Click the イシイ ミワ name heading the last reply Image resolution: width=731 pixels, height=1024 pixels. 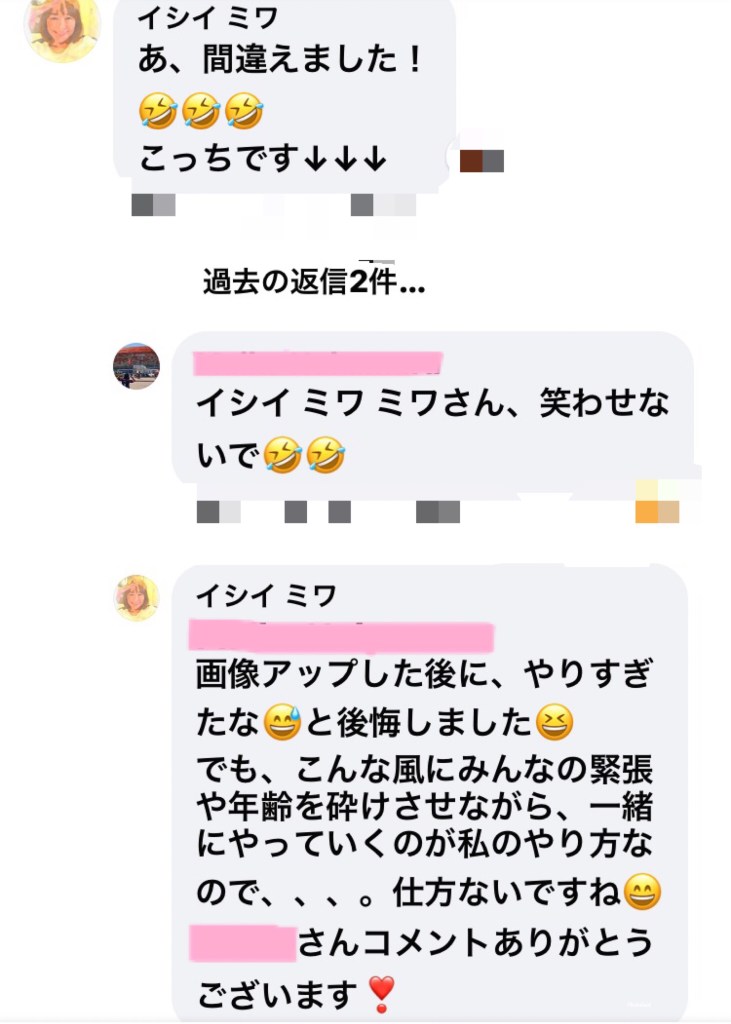tap(266, 595)
